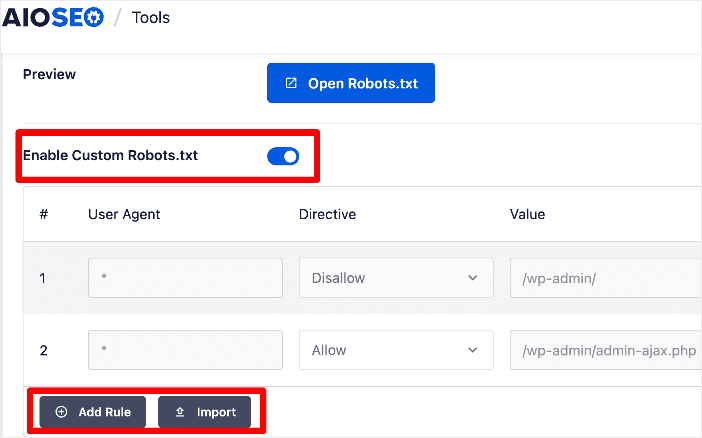Viewport: 702px width, 438px height.
Task: Click the Directive column header
Action: pyautogui.click(x=327, y=214)
